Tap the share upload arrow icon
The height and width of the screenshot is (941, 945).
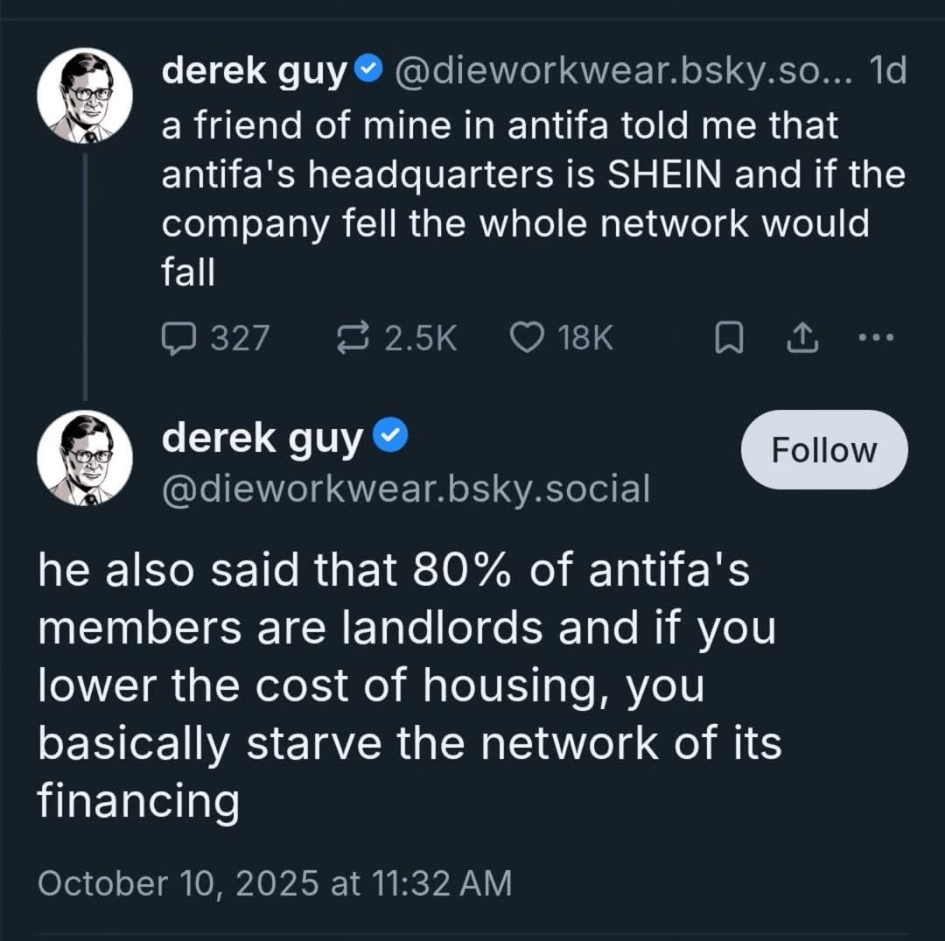800,340
